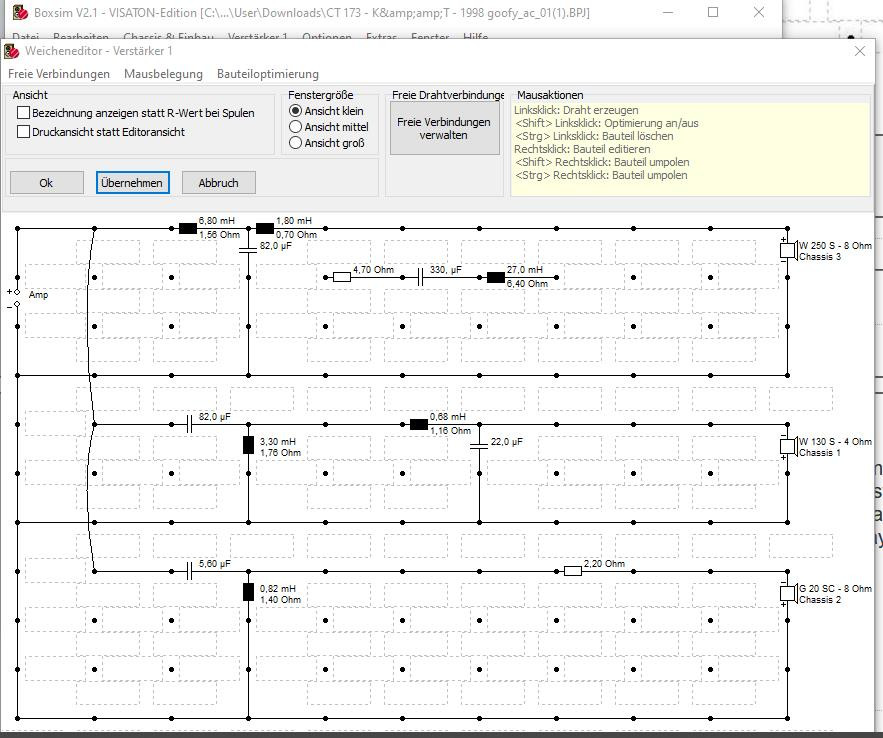This screenshot has height=738, width=883.
Task: Toggle Druckansicht statt Editoransicht checkbox
Action: coord(23,132)
